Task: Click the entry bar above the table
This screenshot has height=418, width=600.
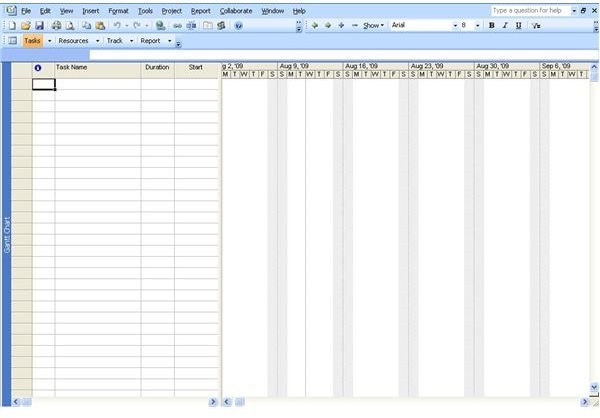Action: pos(344,55)
